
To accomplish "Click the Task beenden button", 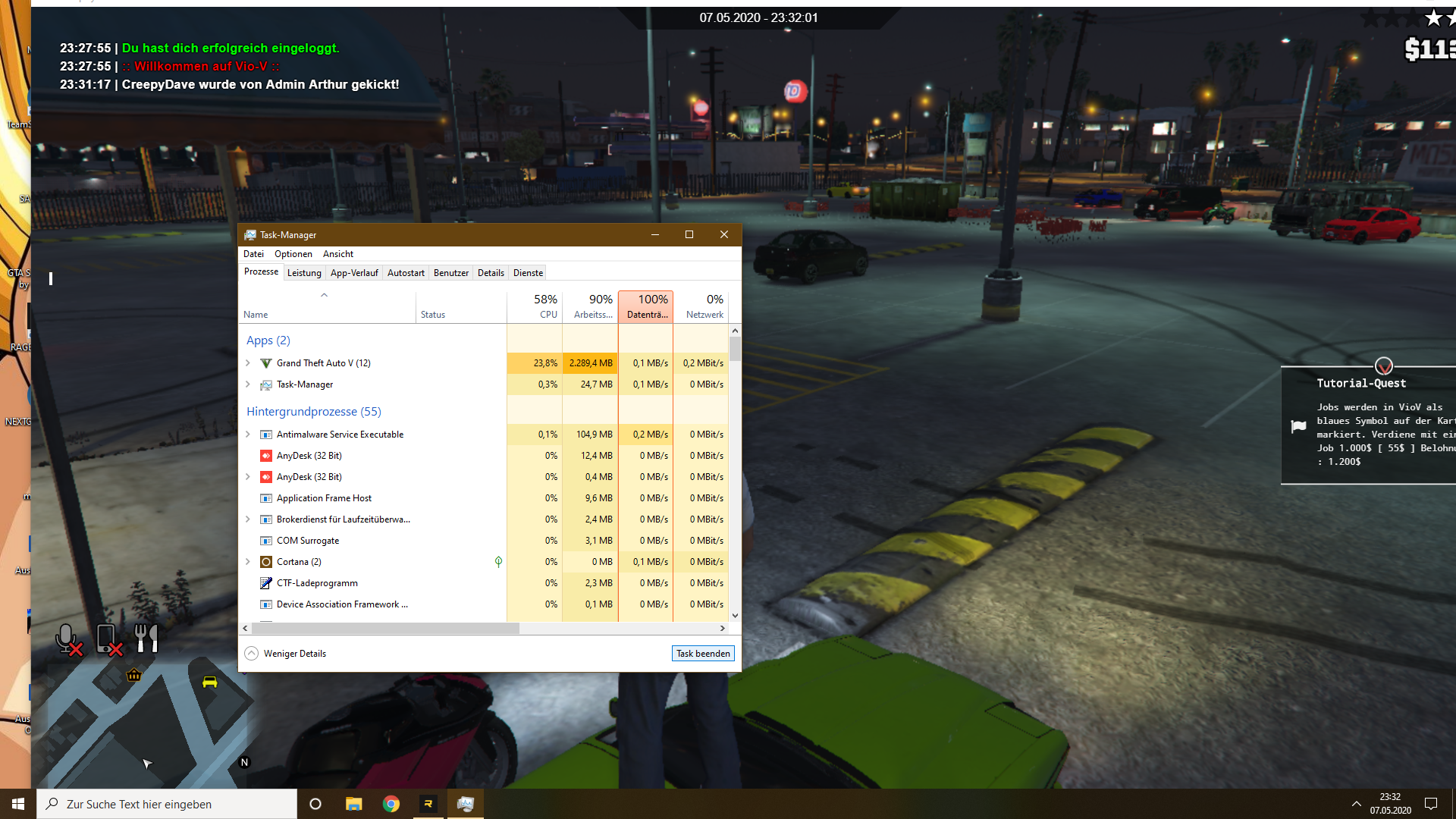I will [702, 653].
